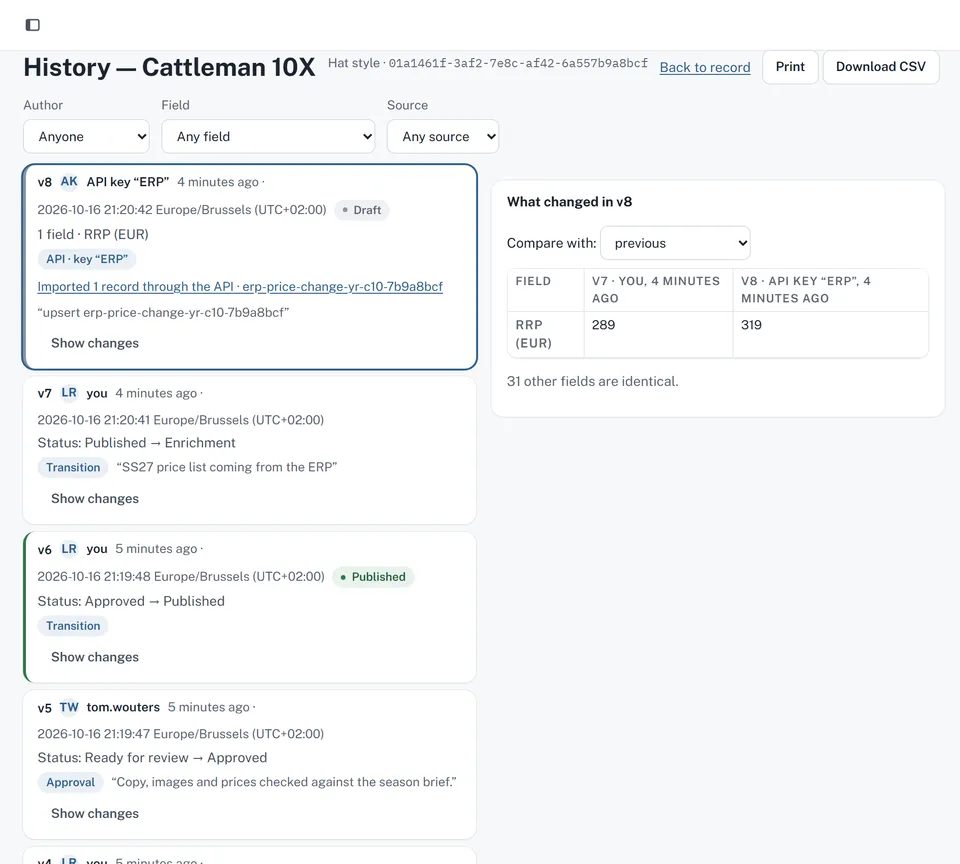This screenshot has height=864, width=960.
Task: Click the Approval tag on v5
Action: tap(70, 782)
